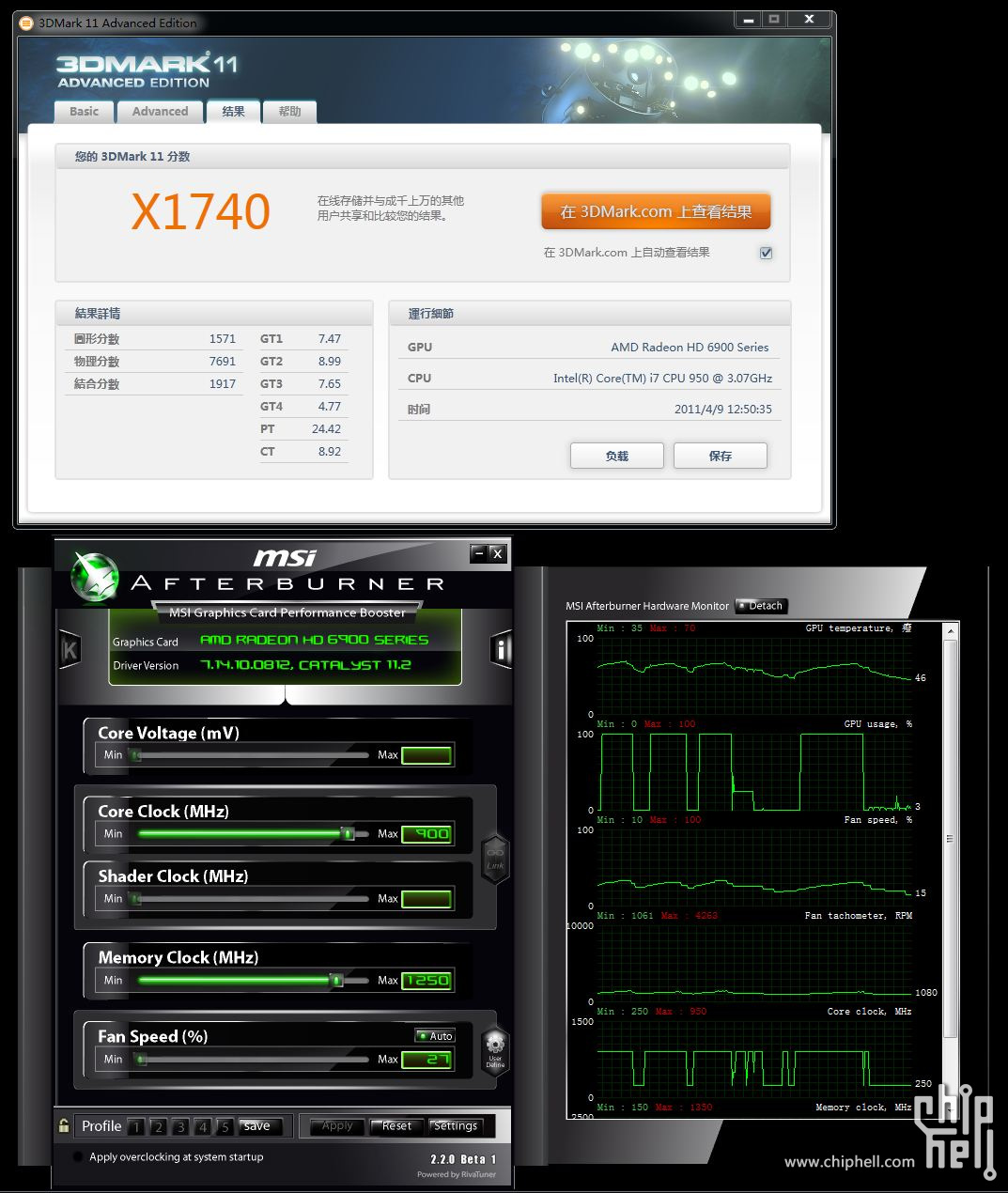Click the Fan speed percent graph

click(x=755, y=867)
